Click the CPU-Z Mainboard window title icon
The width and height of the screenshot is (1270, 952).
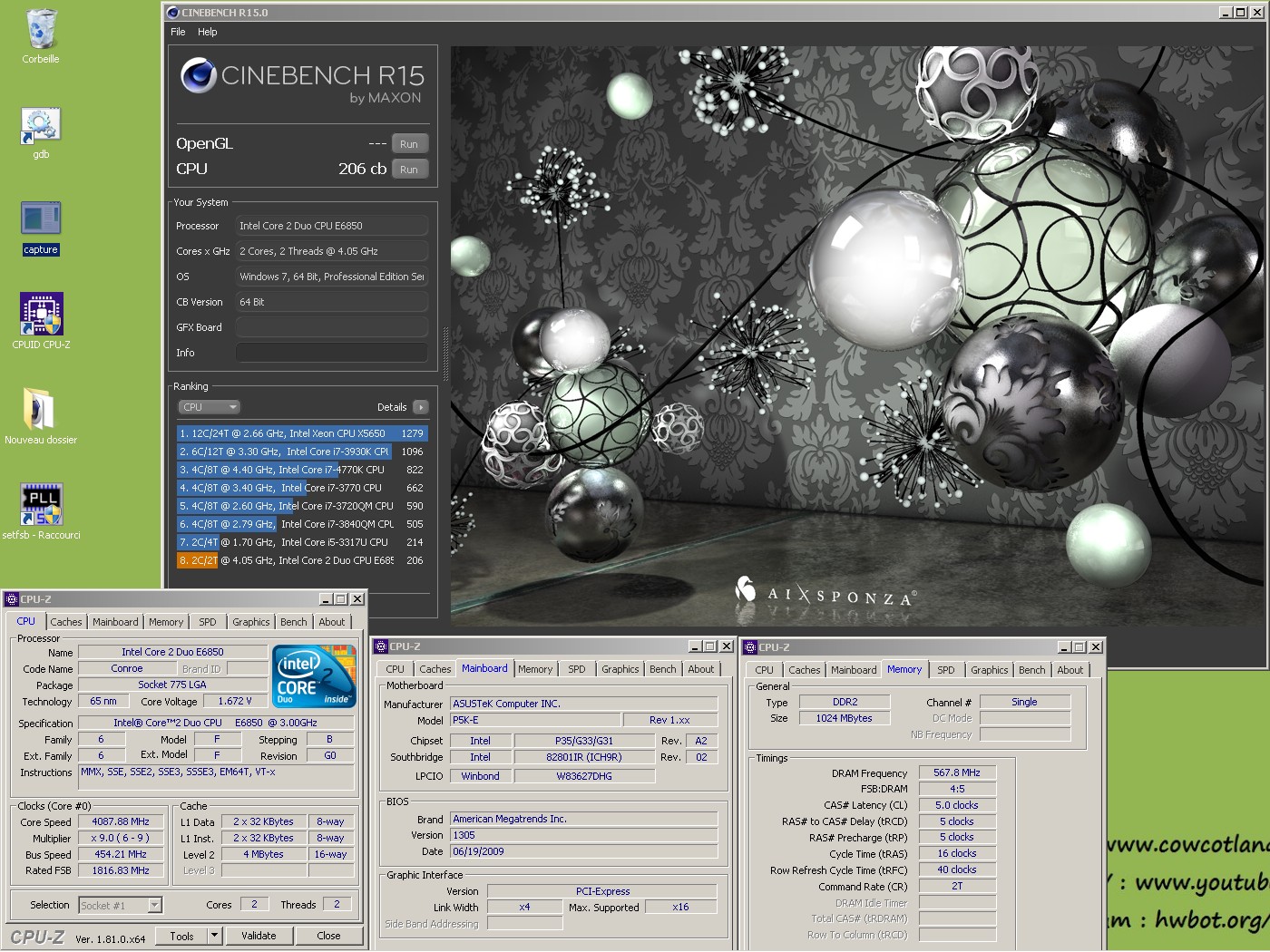(381, 646)
